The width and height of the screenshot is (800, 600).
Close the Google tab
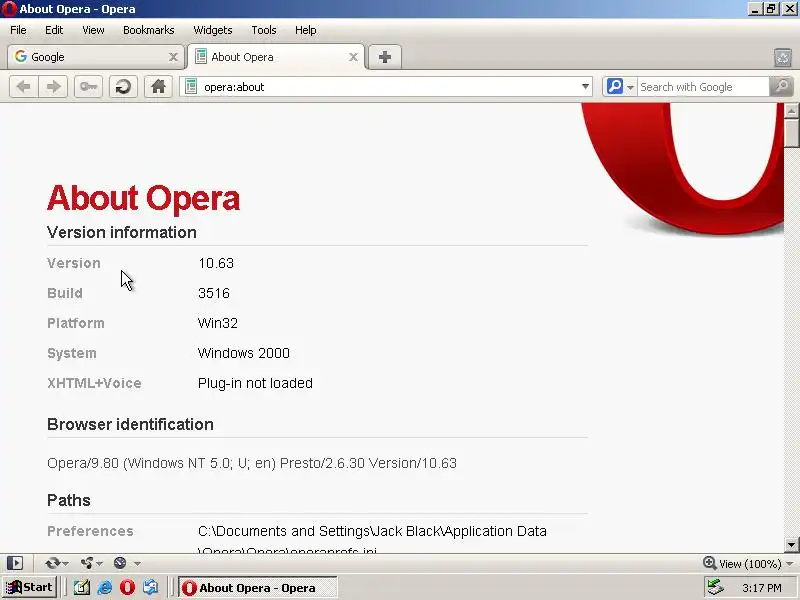pyautogui.click(x=173, y=57)
